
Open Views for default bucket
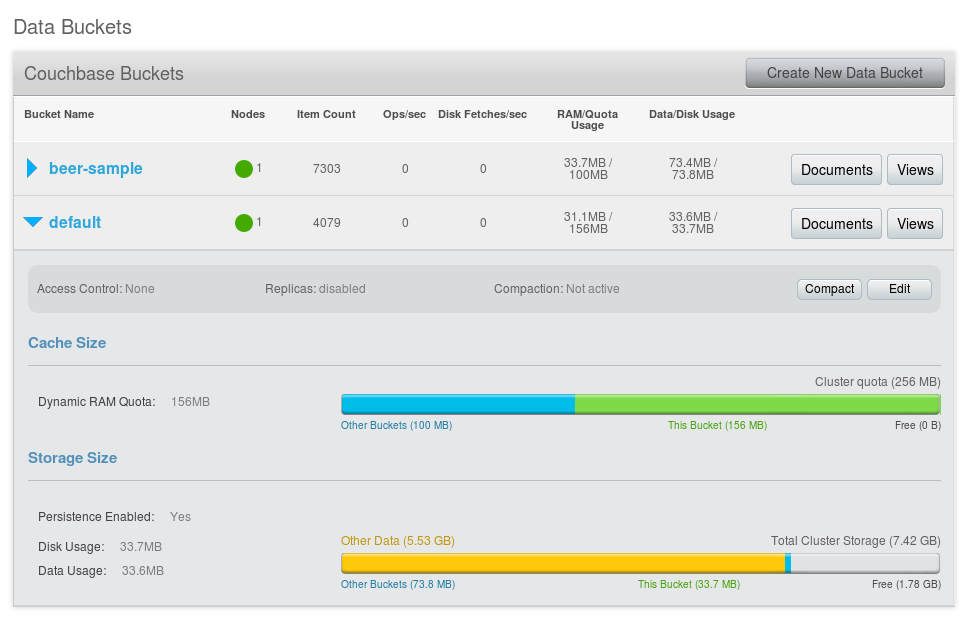click(915, 224)
